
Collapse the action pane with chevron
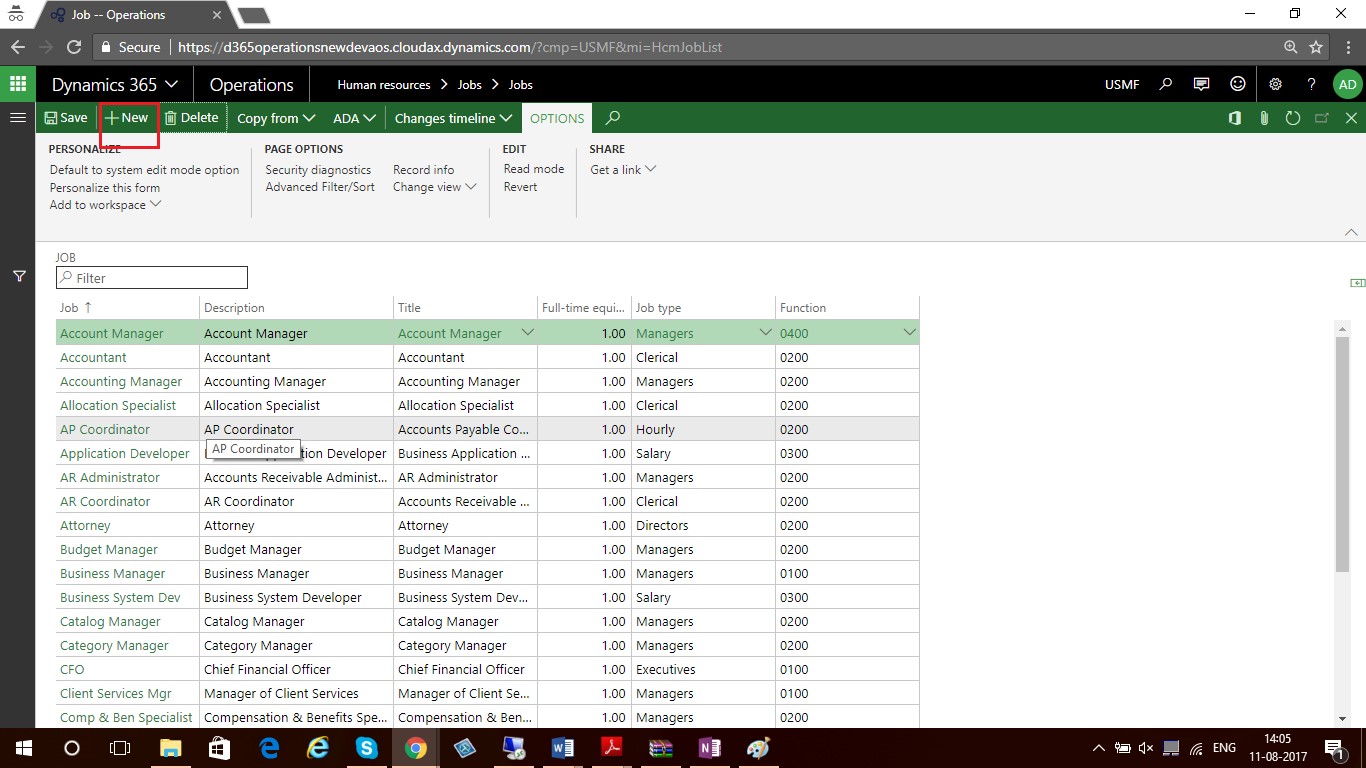1351,232
